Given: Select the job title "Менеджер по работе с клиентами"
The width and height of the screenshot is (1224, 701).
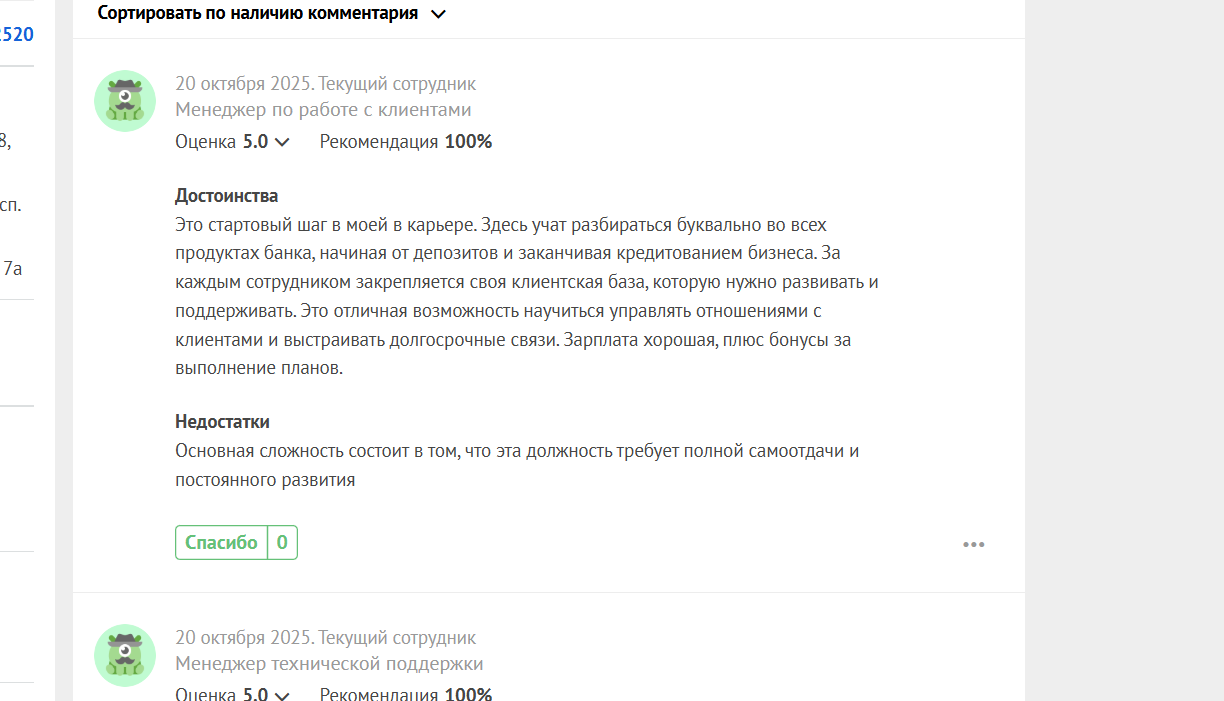Looking at the screenshot, I should (323, 110).
